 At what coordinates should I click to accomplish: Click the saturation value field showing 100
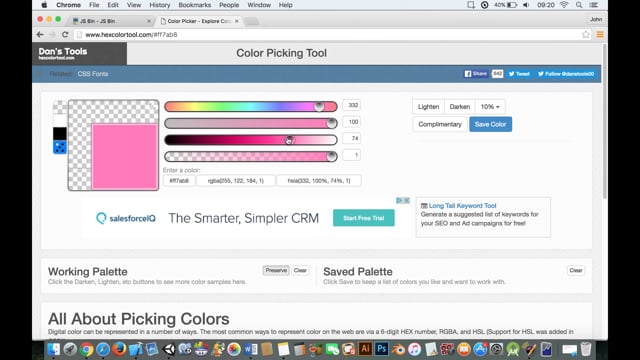pyautogui.click(x=351, y=122)
